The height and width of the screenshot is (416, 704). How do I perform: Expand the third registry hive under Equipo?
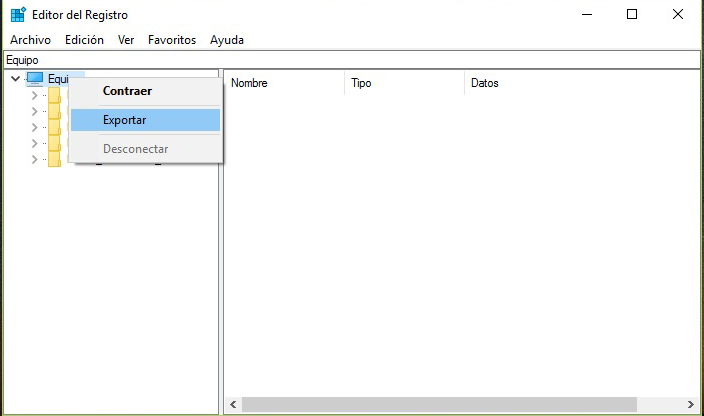pyautogui.click(x=34, y=128)
